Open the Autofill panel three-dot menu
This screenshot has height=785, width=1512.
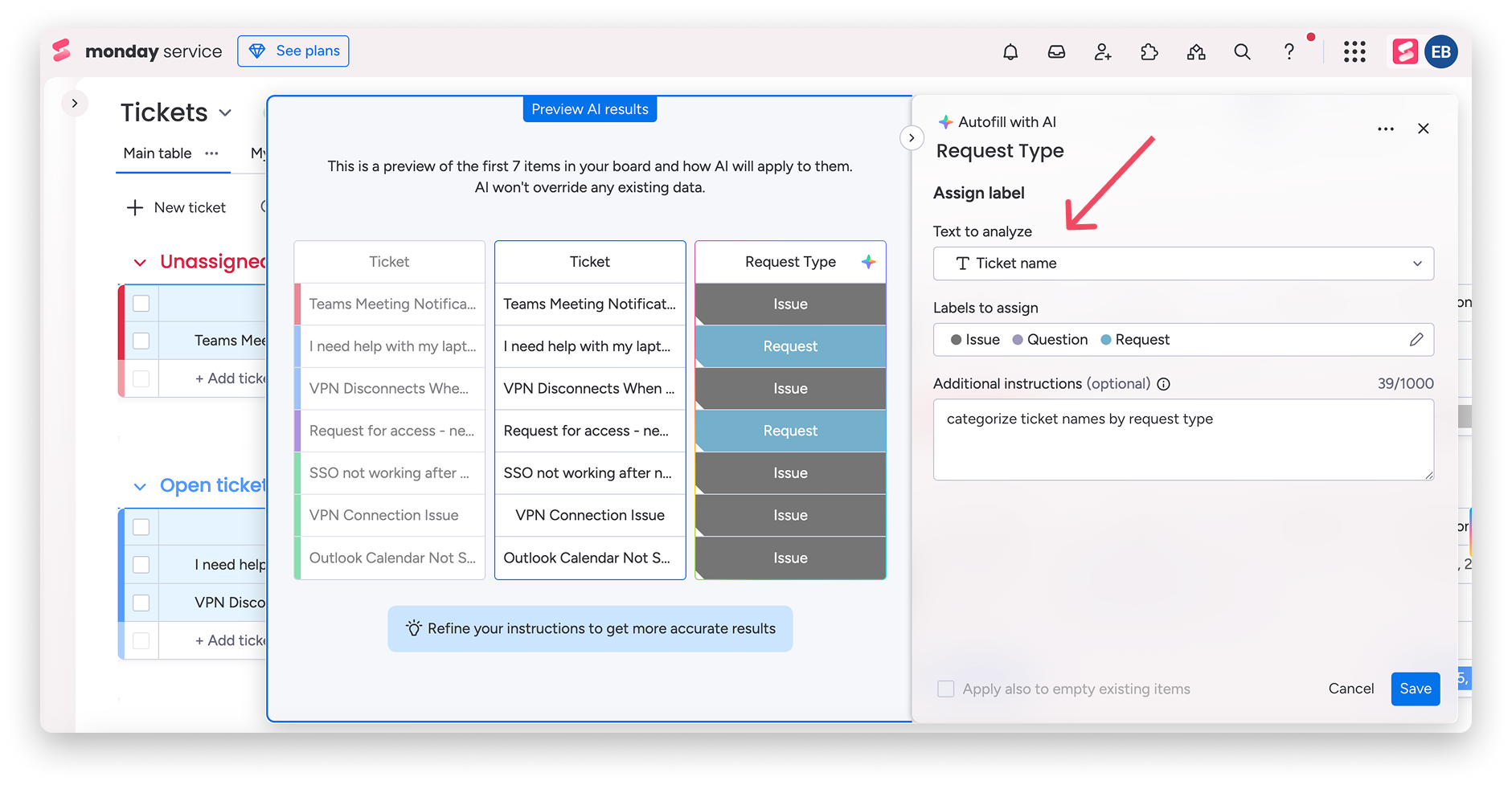[x=1386, y=129]
